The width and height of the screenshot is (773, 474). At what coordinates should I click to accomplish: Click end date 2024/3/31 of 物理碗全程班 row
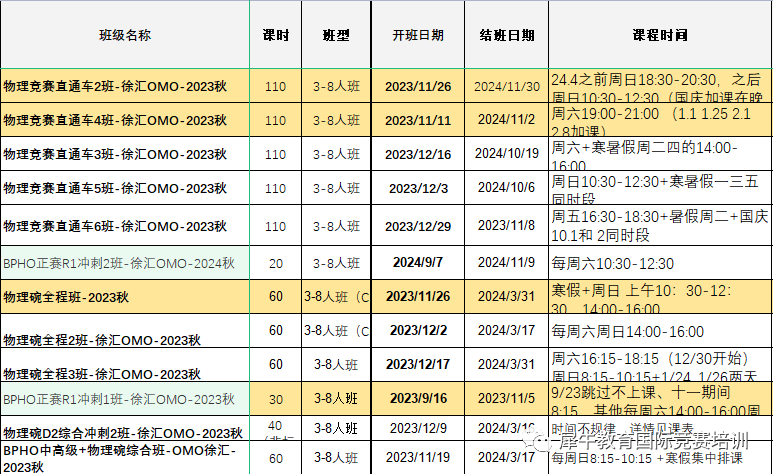click(x=506, y=297)
